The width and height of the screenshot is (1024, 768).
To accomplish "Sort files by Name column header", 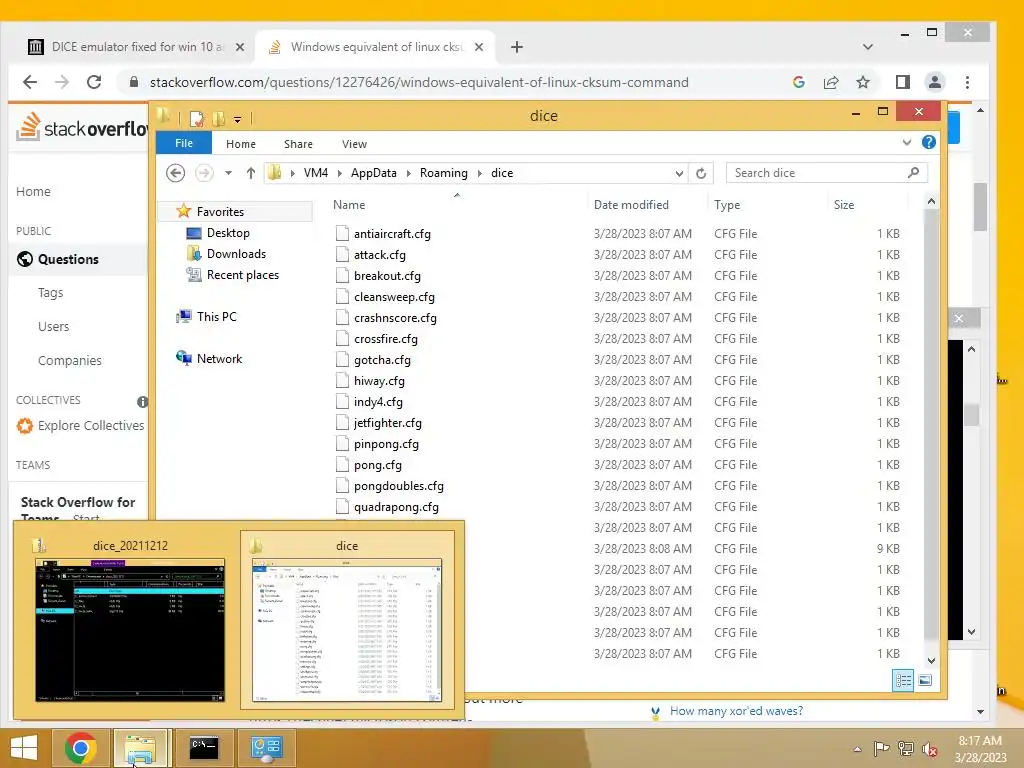I will (349, 205).
